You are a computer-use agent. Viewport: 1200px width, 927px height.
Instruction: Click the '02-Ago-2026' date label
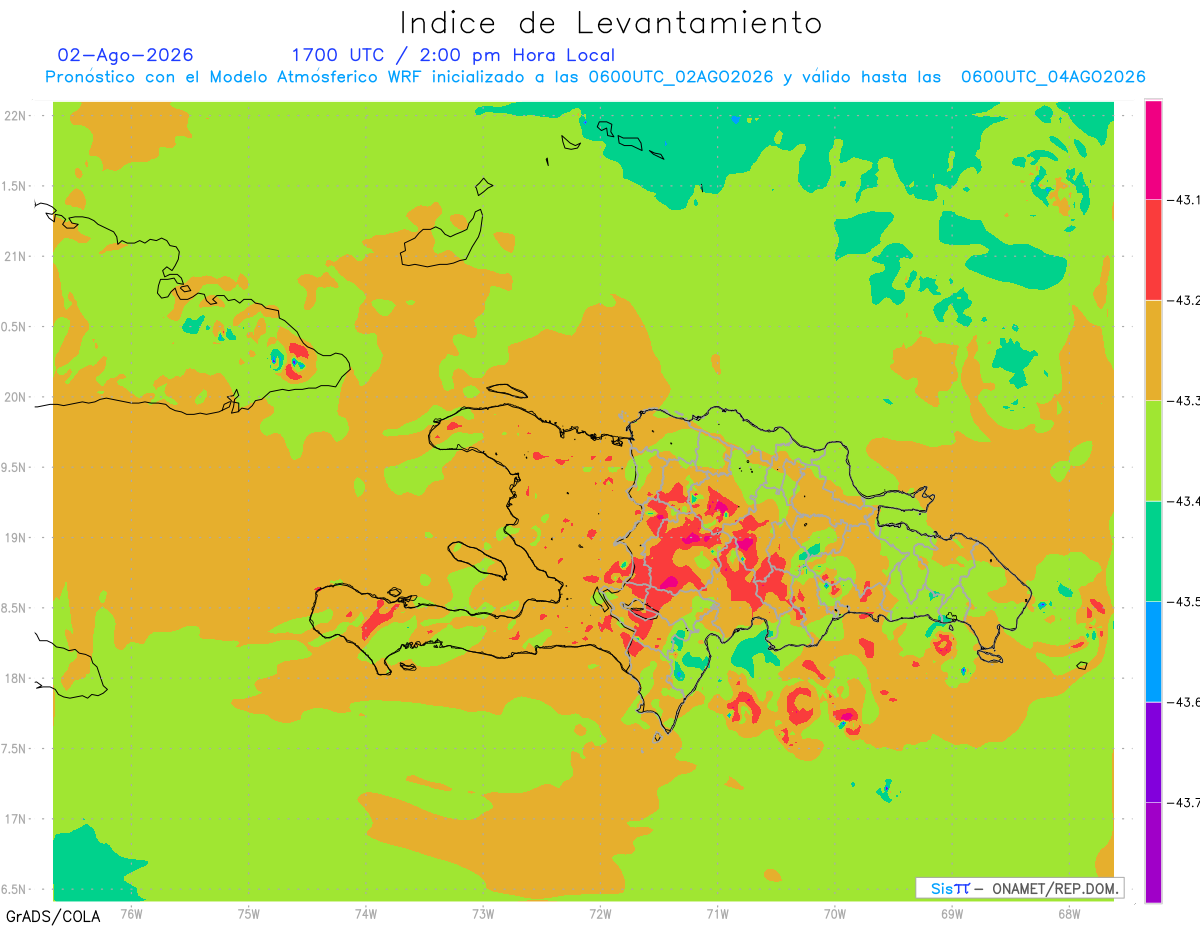pos(126,55)
